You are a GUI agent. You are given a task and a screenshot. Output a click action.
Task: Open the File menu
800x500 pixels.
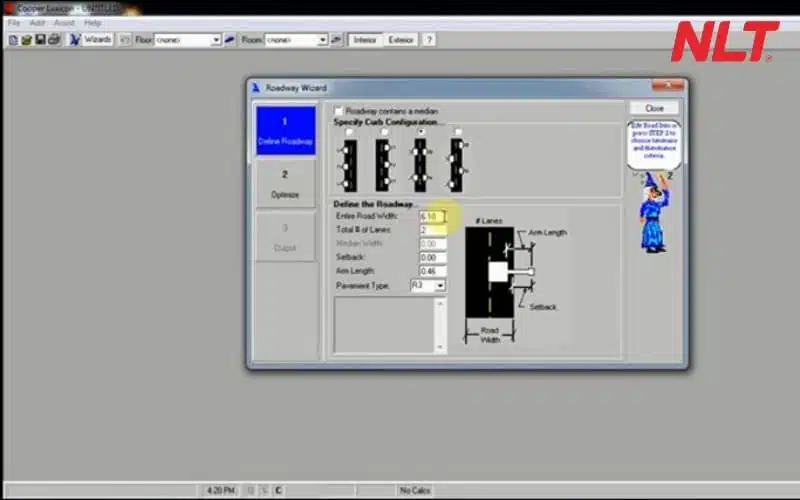[x=13, y=22]
